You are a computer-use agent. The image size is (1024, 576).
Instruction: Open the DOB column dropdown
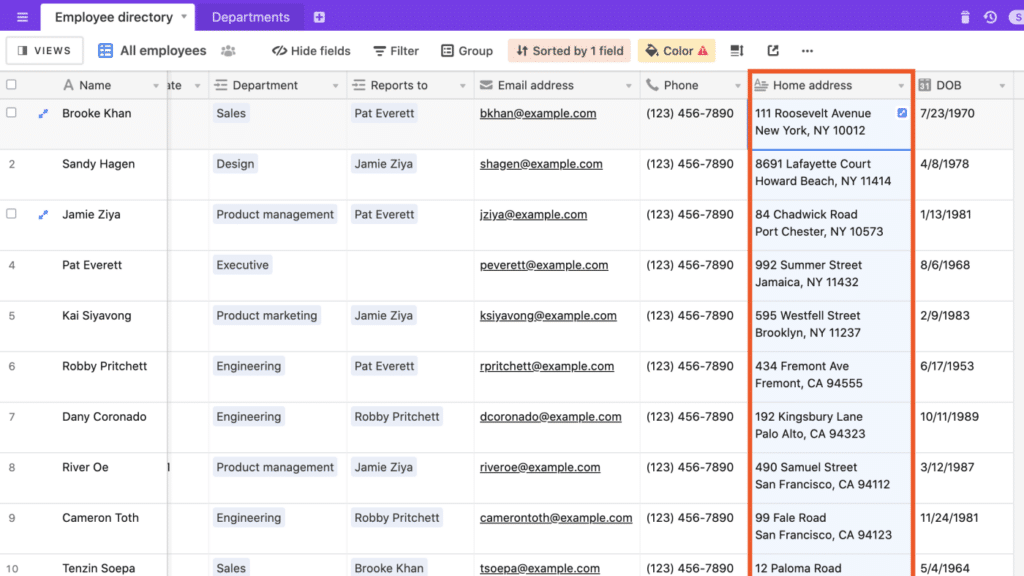coord(1002,86)
